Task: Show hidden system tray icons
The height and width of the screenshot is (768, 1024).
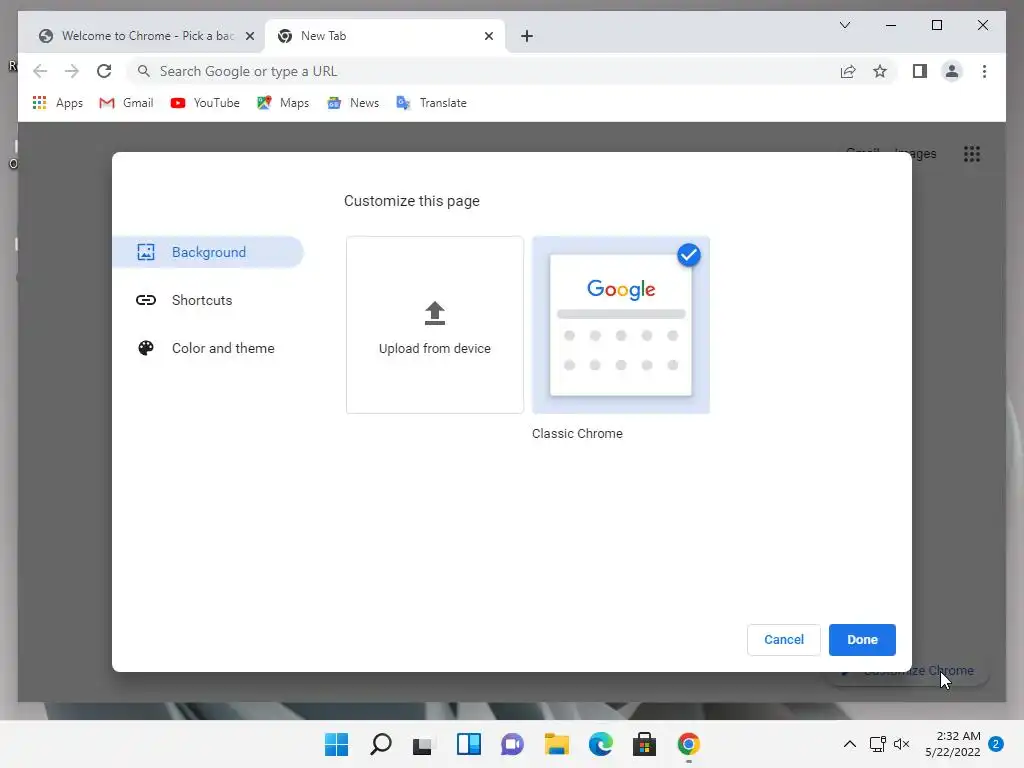Action: coord(850,744)
